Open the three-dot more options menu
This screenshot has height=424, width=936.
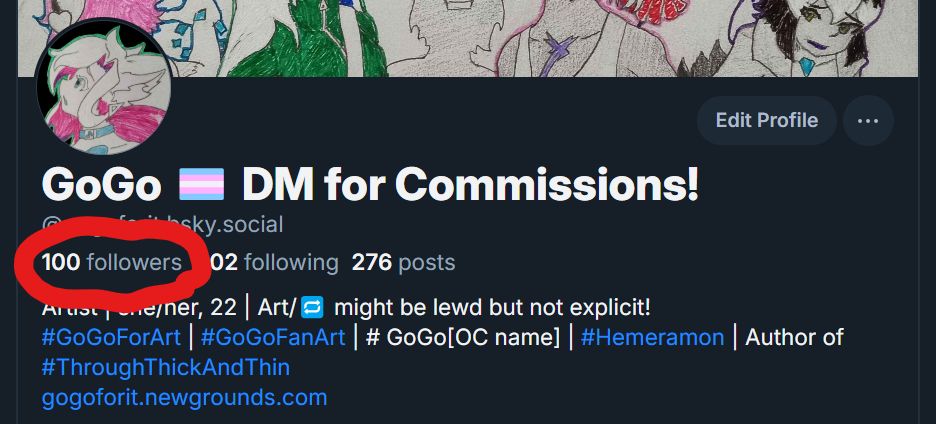click(868, 121)
